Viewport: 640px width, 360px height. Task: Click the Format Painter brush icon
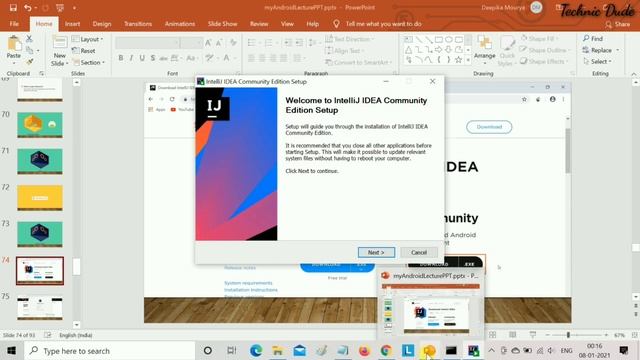click(29, 62)
